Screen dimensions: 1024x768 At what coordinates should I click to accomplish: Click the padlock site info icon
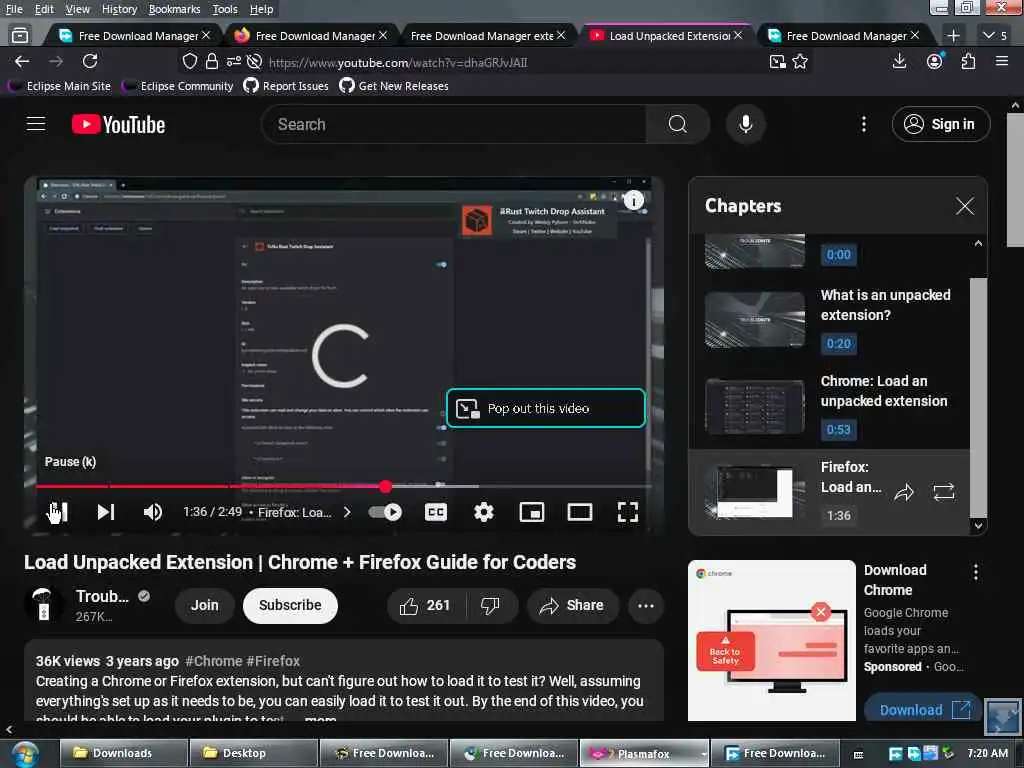point(212,61)
